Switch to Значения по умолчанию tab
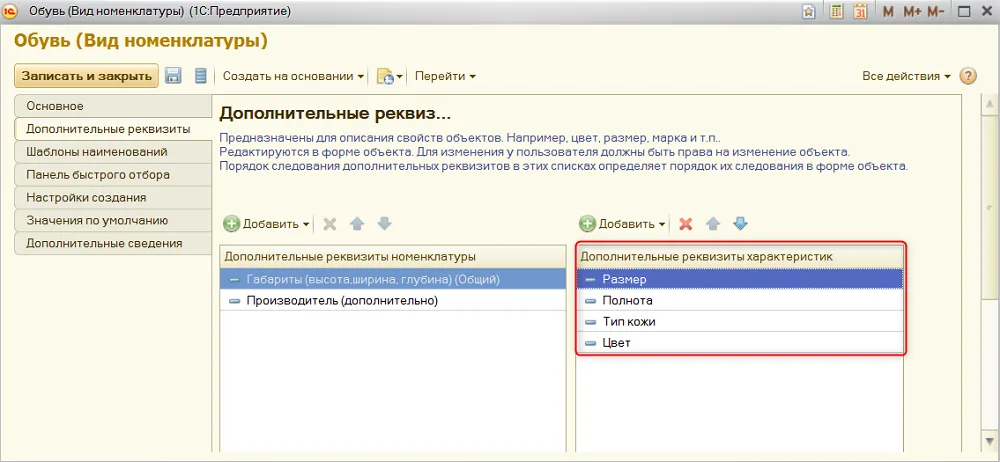Image resolution: width=1000 pixels, height=462 pixels. click(113, 220)
